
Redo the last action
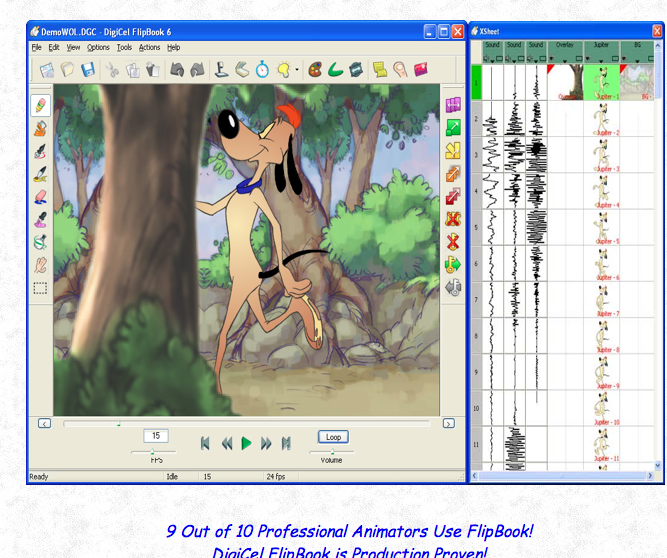tap(197, 69)
